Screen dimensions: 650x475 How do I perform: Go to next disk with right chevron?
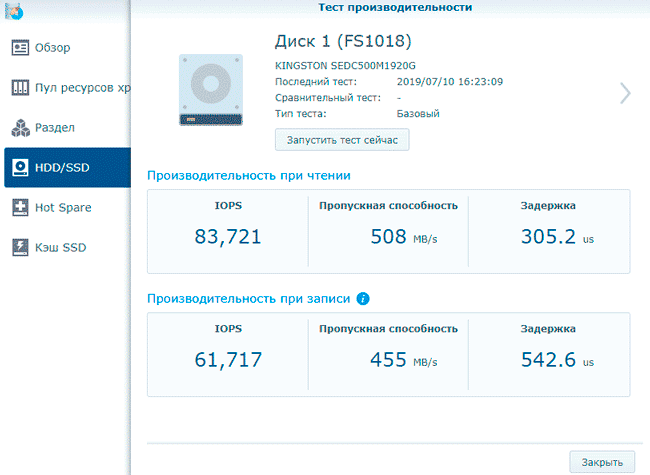pos(625,93)
